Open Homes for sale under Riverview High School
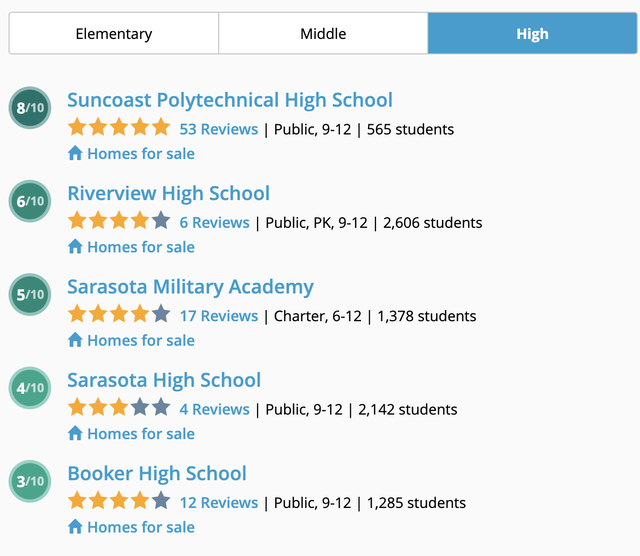 (x=141, y=247)
